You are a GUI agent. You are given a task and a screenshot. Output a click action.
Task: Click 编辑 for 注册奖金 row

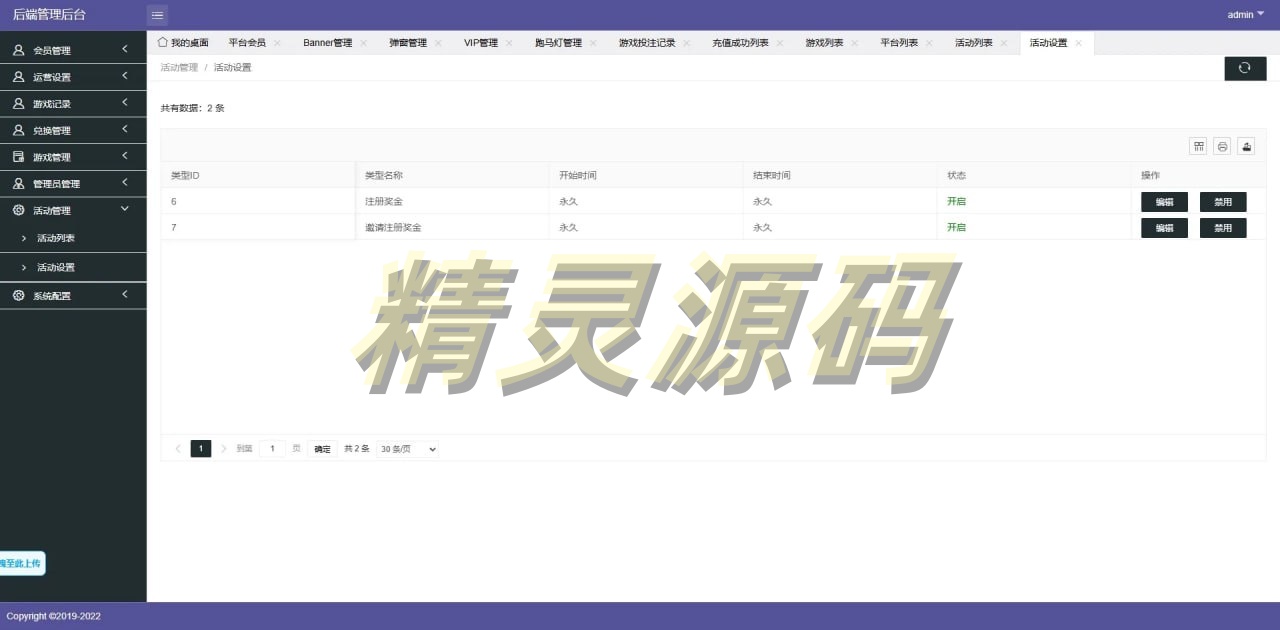(x=1164, y=202)
